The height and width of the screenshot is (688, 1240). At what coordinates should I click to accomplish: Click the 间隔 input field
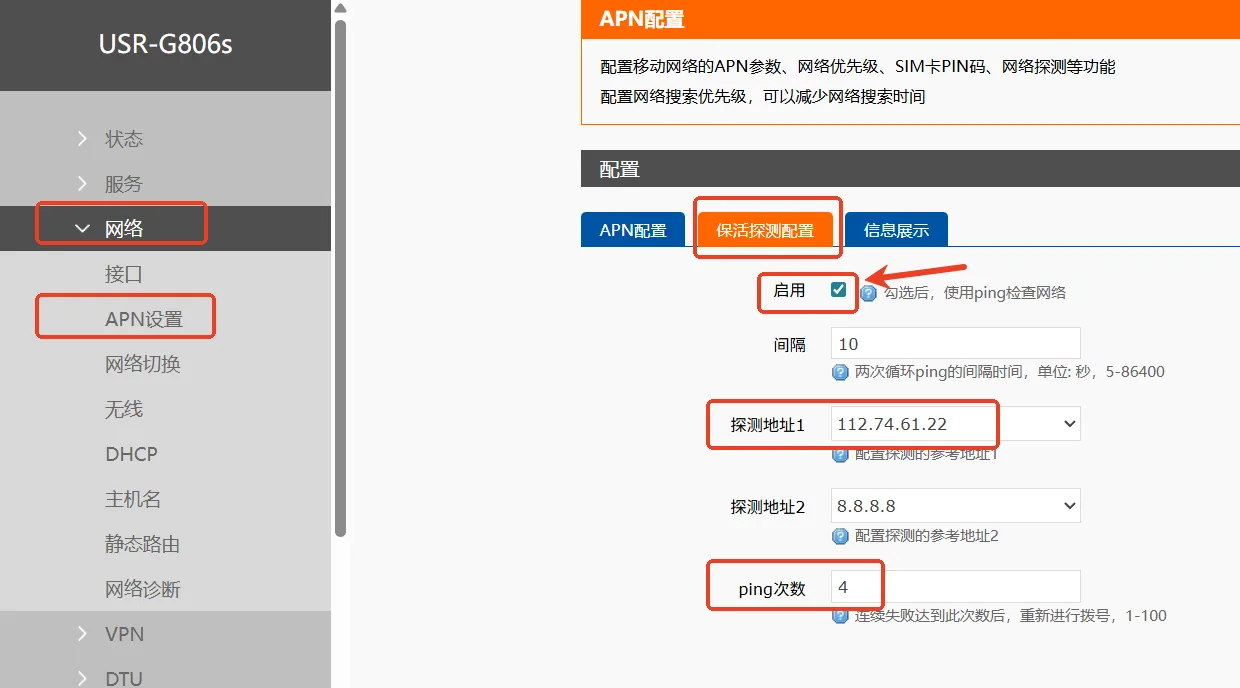(956, 343)
